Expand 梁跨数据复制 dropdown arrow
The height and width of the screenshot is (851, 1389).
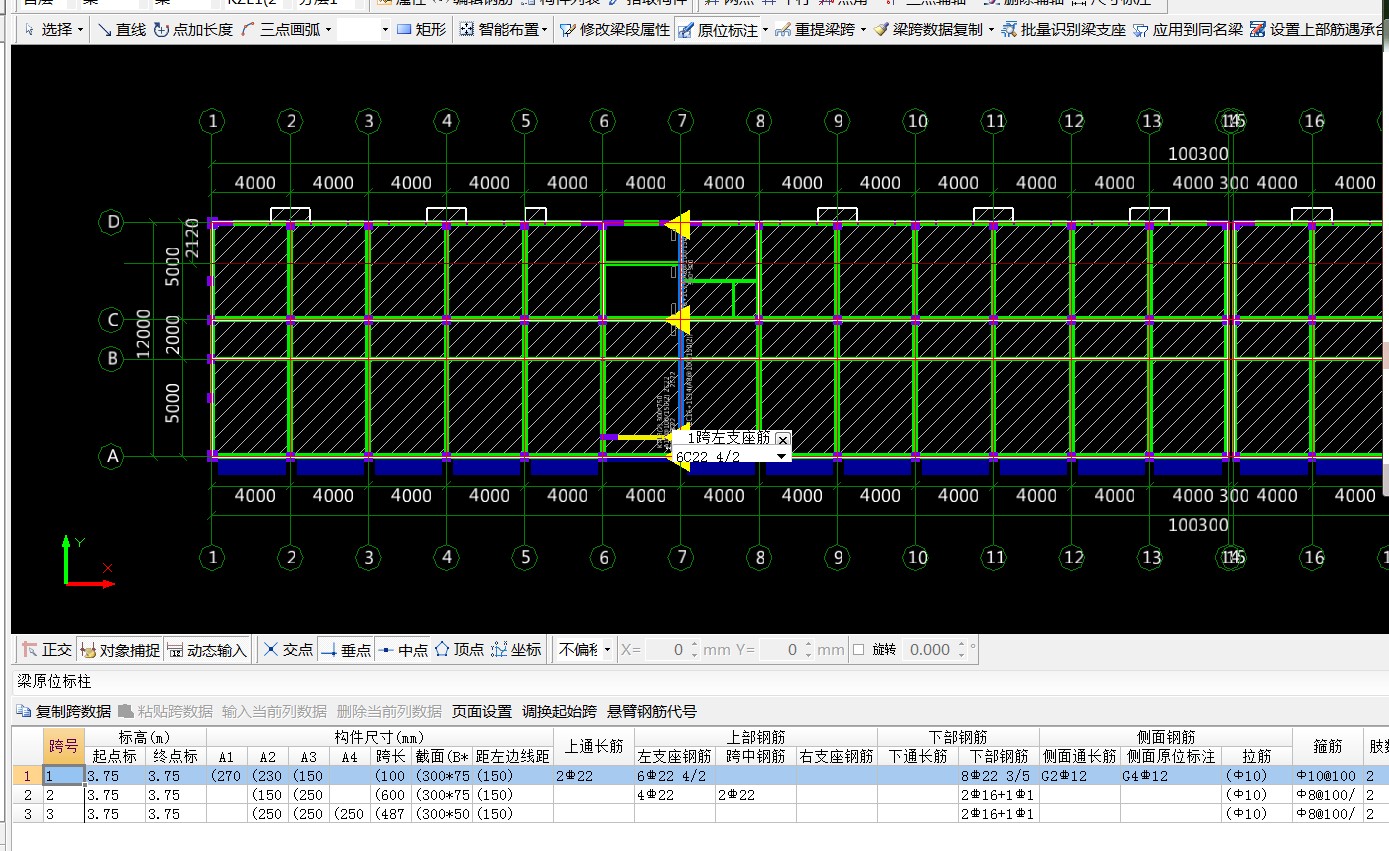(991, 30)
